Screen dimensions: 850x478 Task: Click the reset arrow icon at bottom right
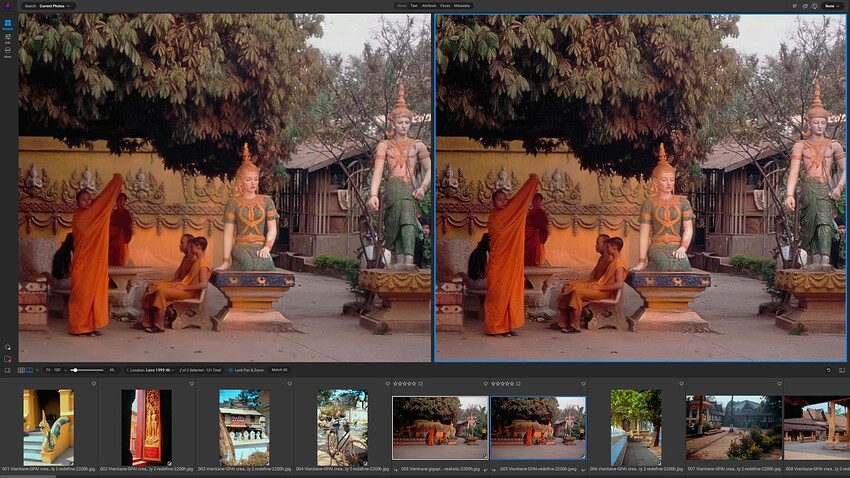[x=828, y=370]
